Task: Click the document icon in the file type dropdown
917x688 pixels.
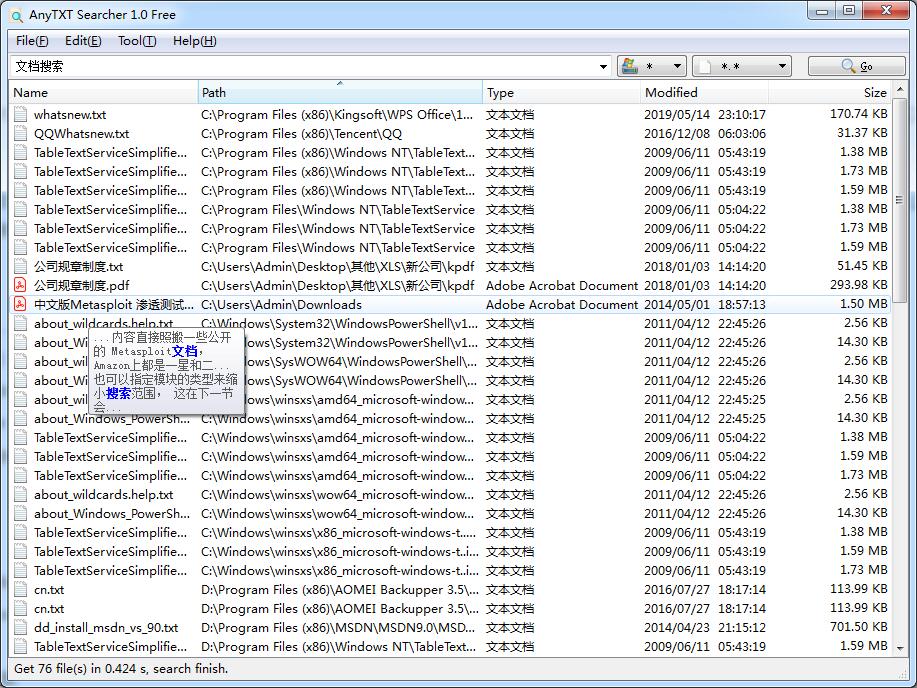Action: click(x=706, y=66)
